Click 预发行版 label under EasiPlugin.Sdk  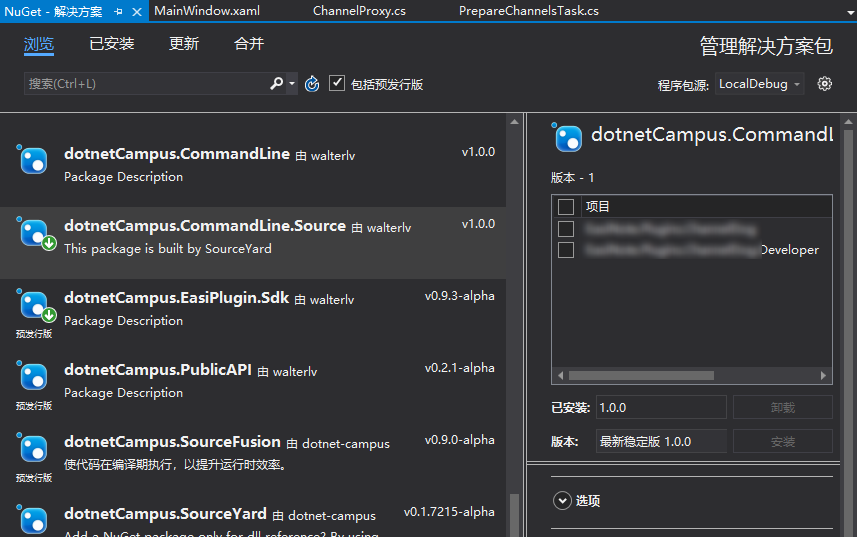coord(33,334)
